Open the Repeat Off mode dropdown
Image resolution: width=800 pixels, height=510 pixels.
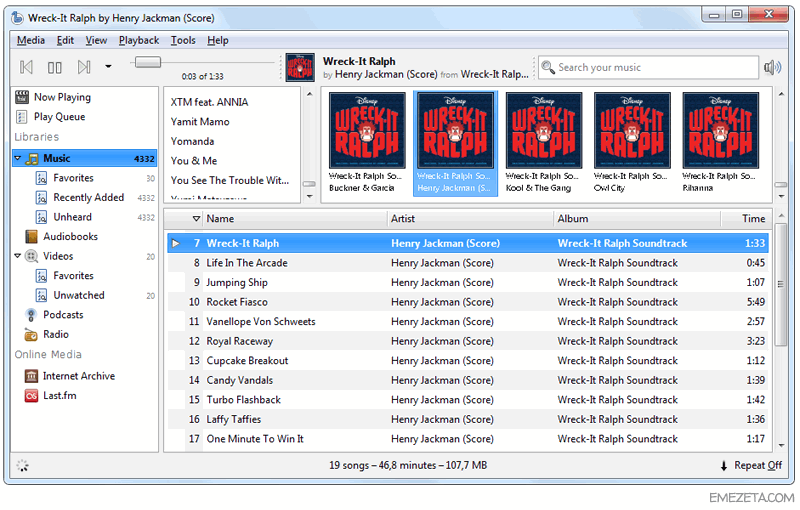[x=751, y=466]
